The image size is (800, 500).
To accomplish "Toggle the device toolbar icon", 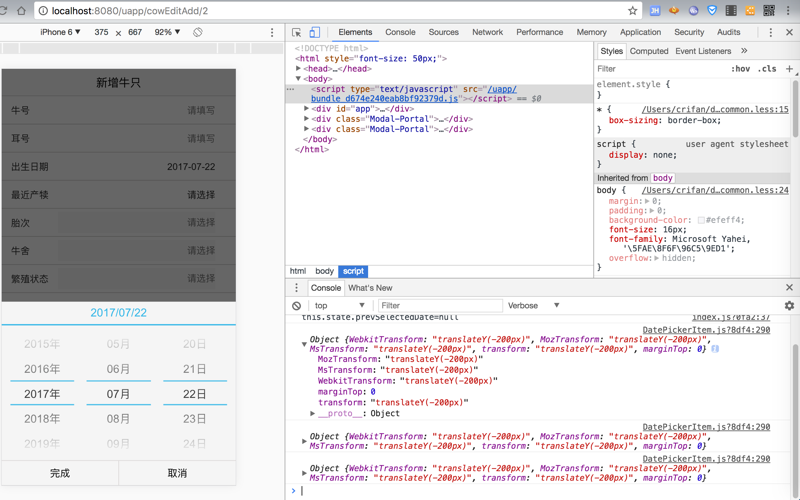I will pos(315,32).
